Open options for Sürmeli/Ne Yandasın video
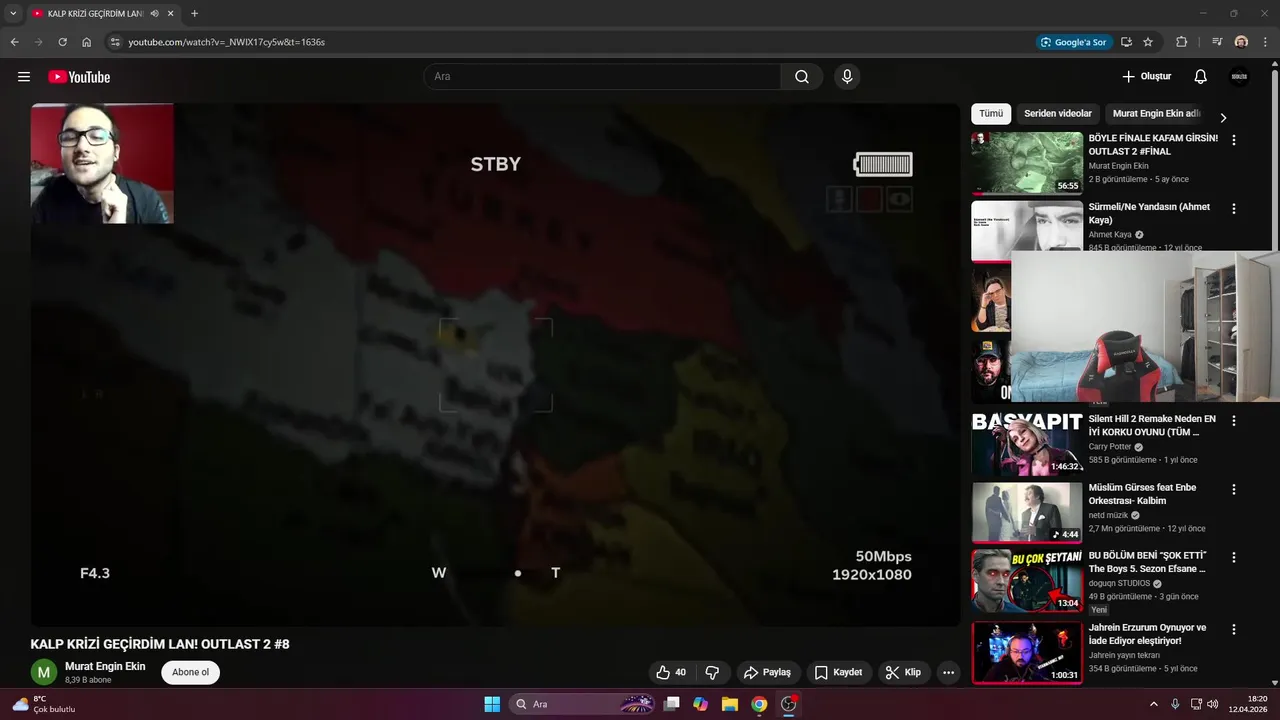This screenshot has height=720, width=1280. 1234,209
